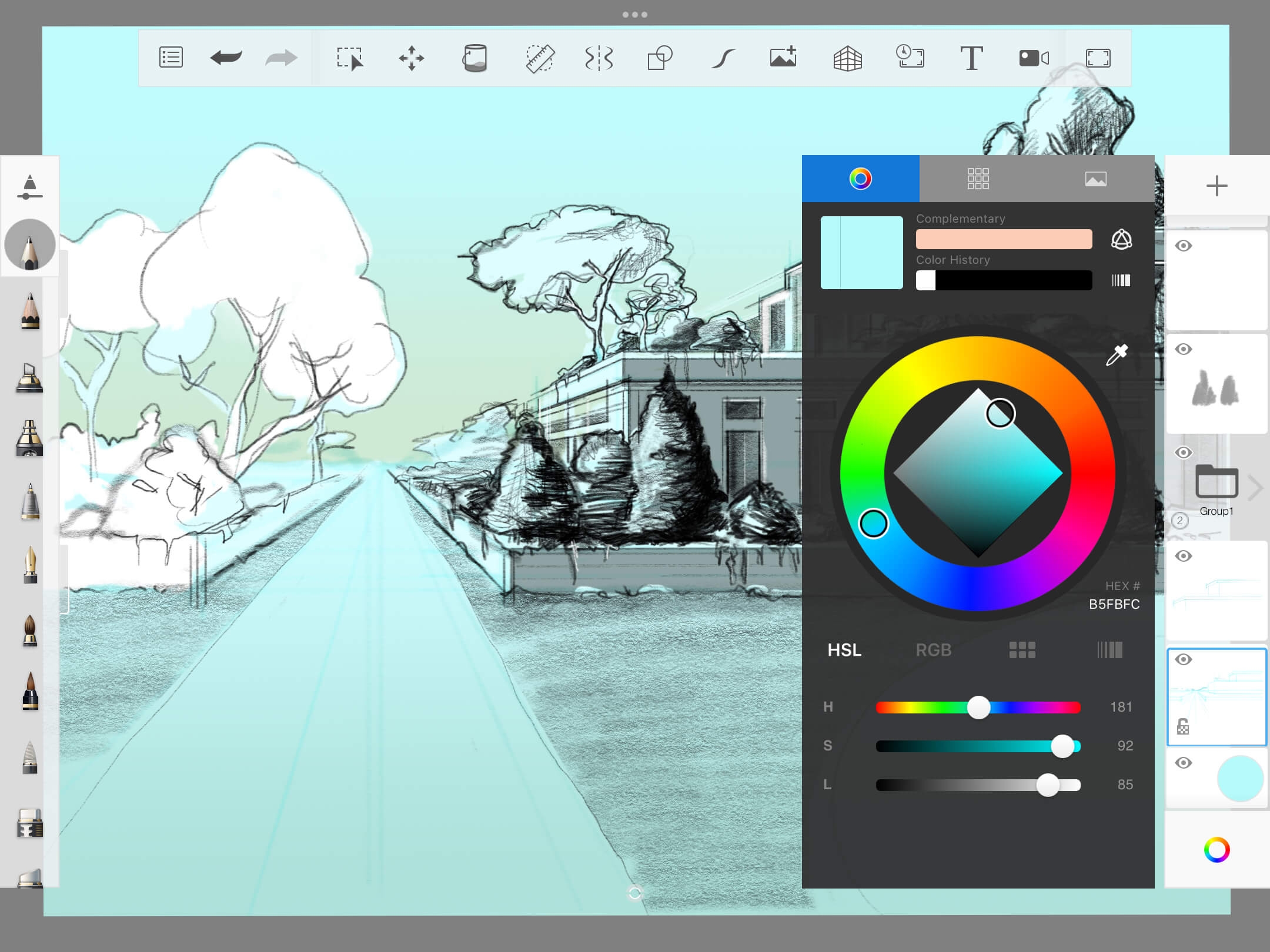Open the Perspective Guide grid tool
1270x952 pixels.
click(847, 58)
